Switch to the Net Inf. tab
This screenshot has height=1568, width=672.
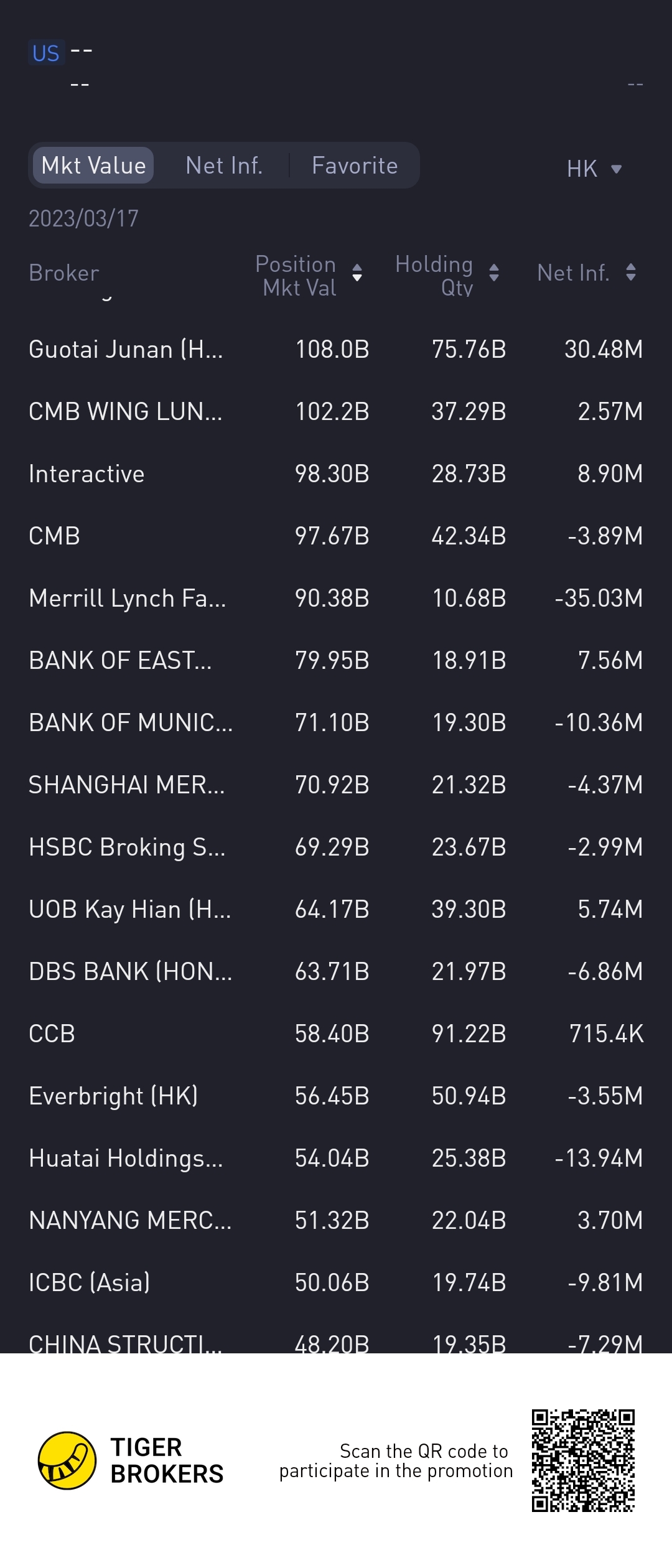pyautogui.click(x=224, y=166)
